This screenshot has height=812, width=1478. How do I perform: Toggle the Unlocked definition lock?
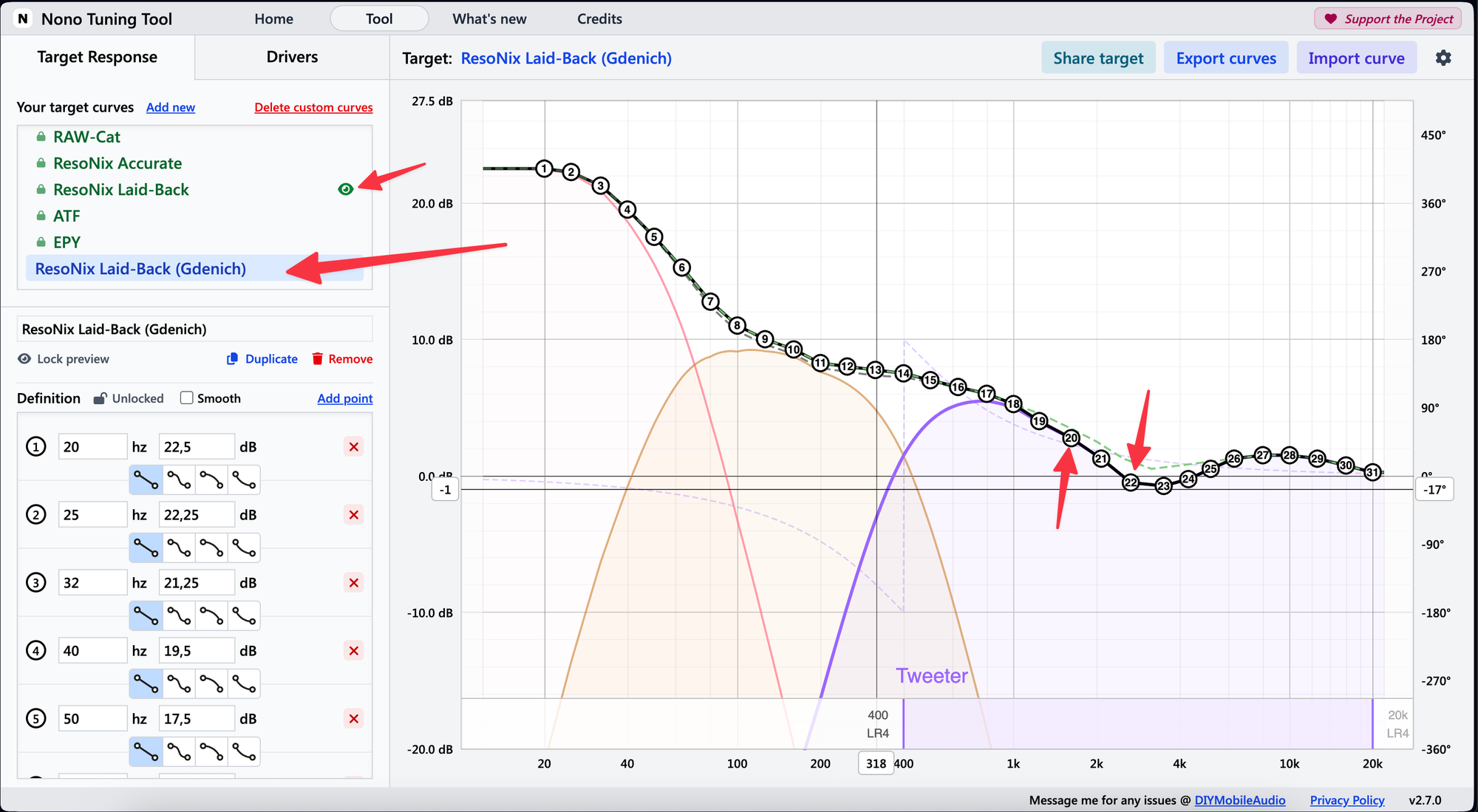129,398
